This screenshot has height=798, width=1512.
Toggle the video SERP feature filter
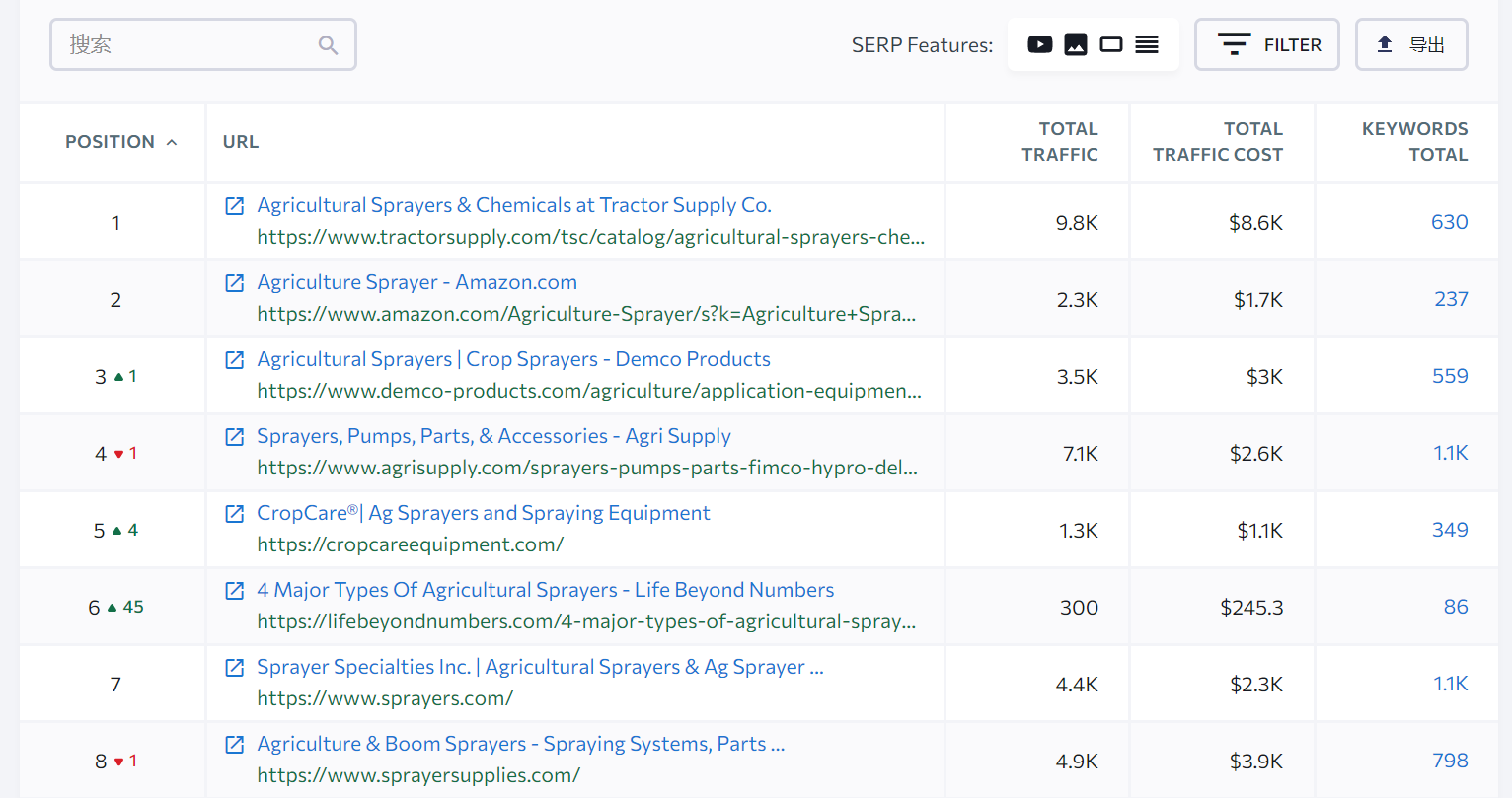click(x=1040, y=44)
